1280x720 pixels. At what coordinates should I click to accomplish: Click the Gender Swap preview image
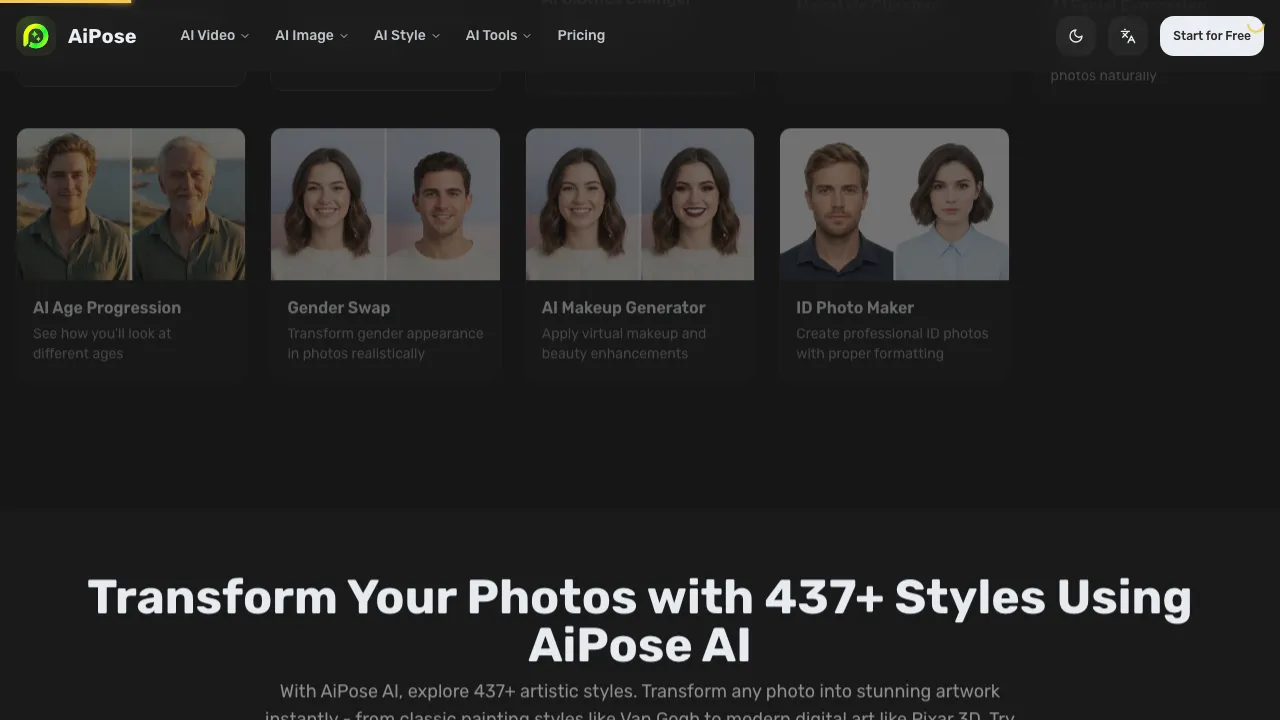point(385,204)
